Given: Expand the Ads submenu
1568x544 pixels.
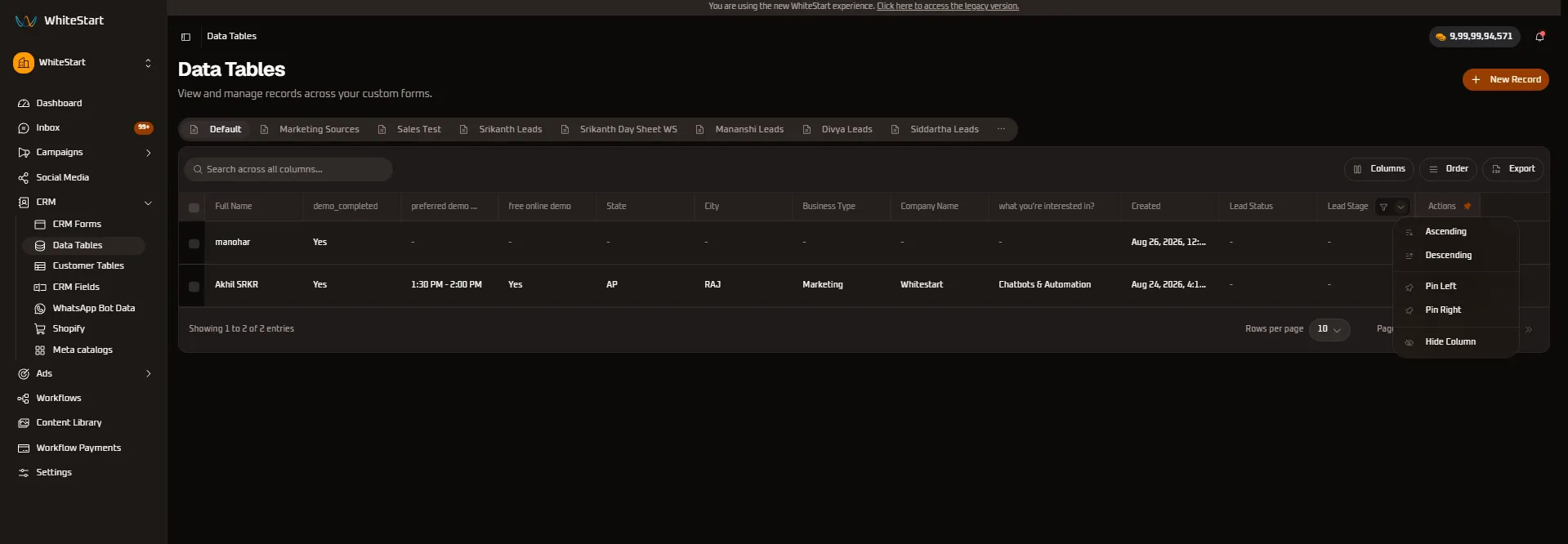Looking at the screenshot, I should coord(148,374).
